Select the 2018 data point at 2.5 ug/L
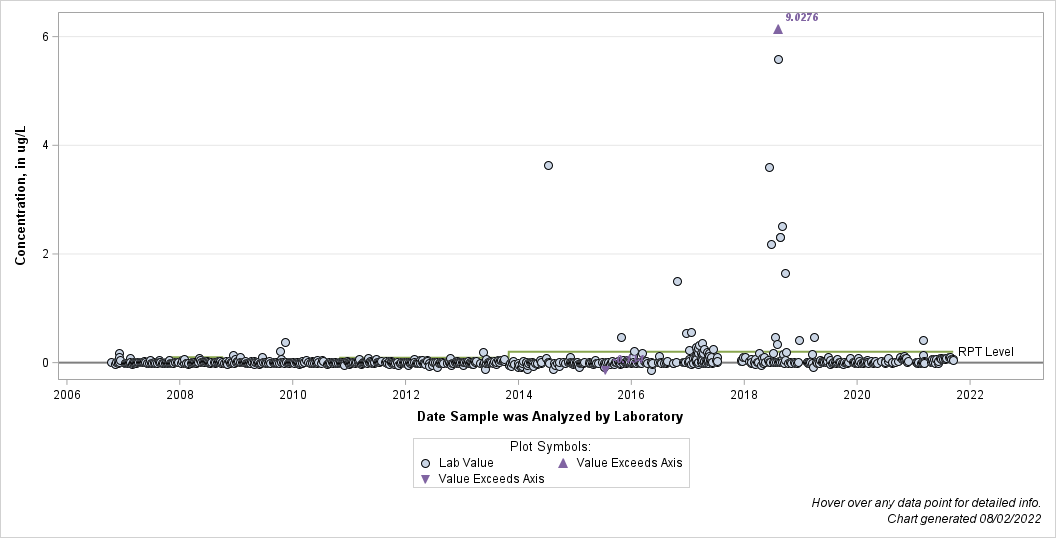1056x538 pixels. click(x=782, y=226)
